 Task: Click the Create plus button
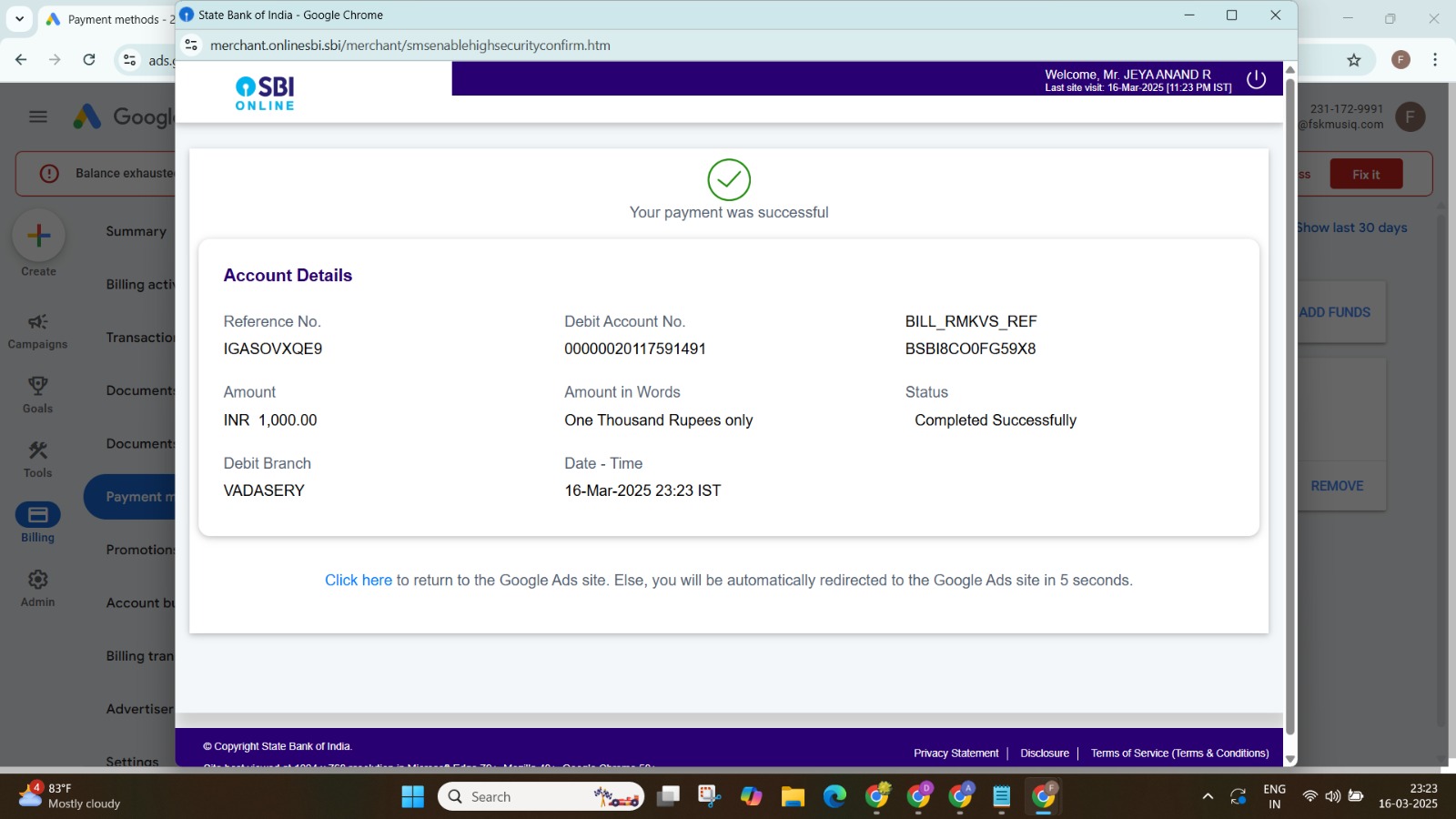click(x=38, y=236)
